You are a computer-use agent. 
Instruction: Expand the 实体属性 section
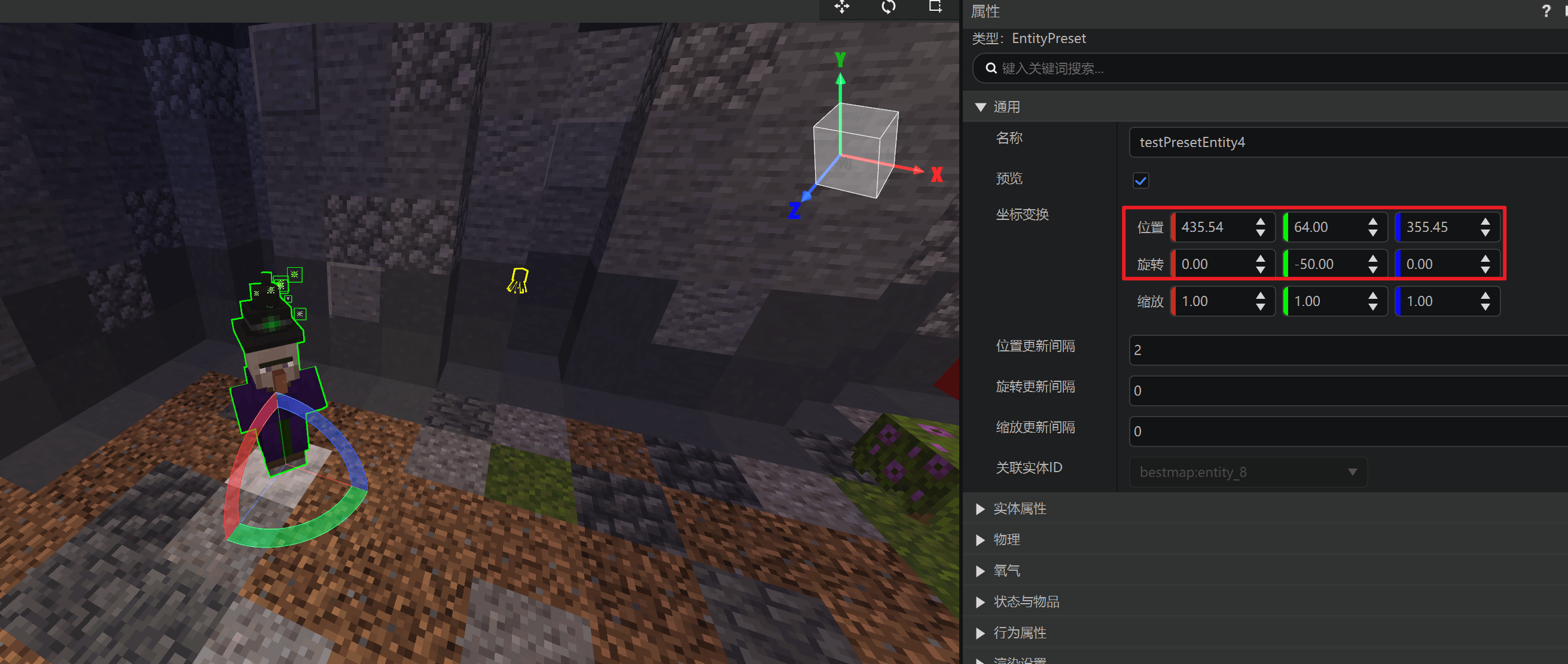(981, 509)
